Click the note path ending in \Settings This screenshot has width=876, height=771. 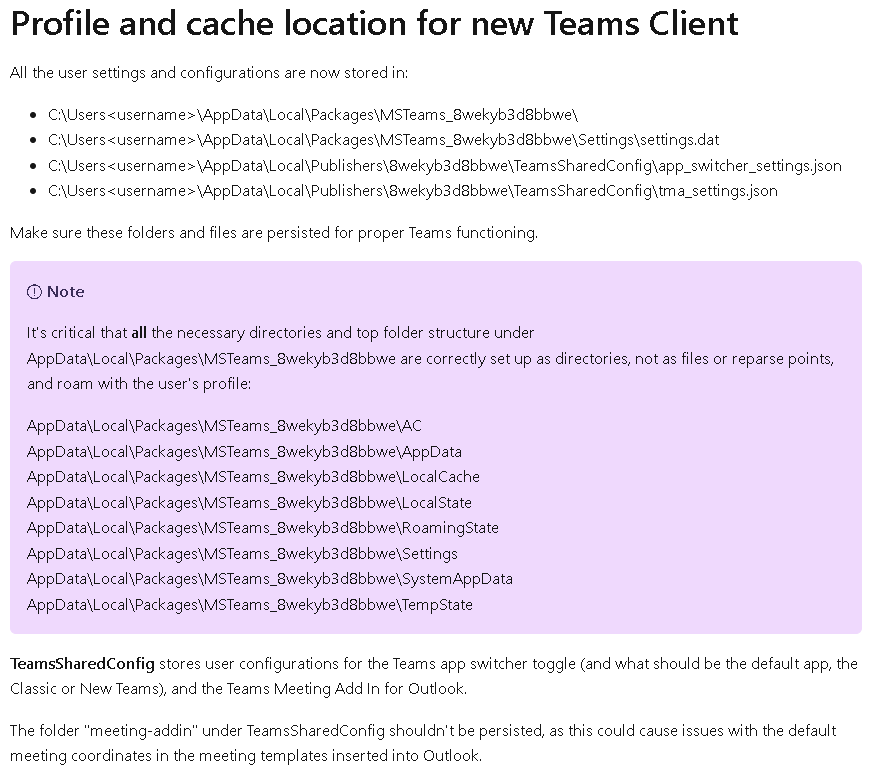[242, 554]
